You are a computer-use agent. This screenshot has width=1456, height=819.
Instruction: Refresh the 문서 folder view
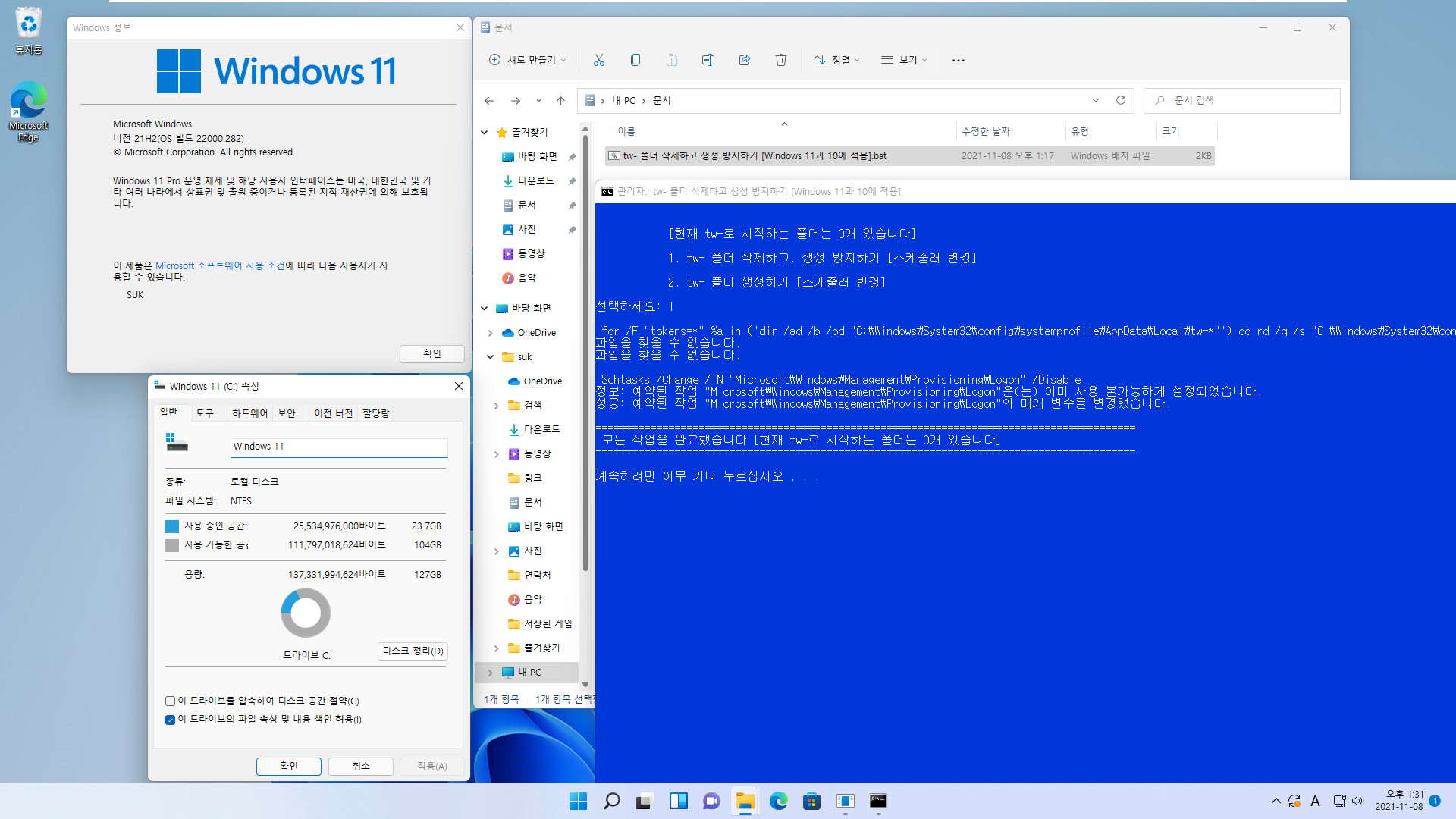click(1121, 100)
